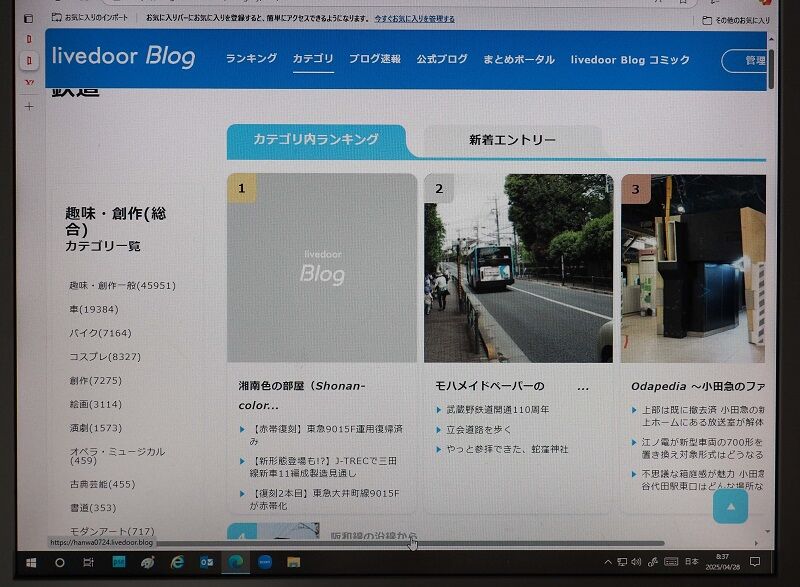Open a new tab with the plus icon

(29, 107)
